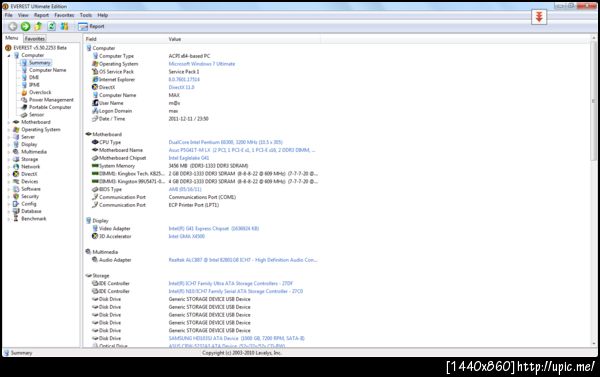Open the File menu
The width and height of the screenshot is (600, 377).
tap(8, 15)
